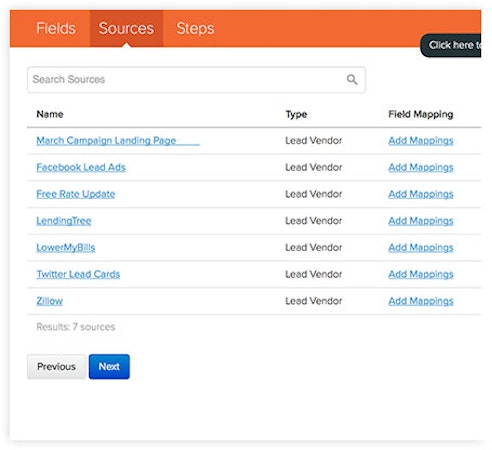
Task: Click the blue Next button
Action: [x=109, y=367]
